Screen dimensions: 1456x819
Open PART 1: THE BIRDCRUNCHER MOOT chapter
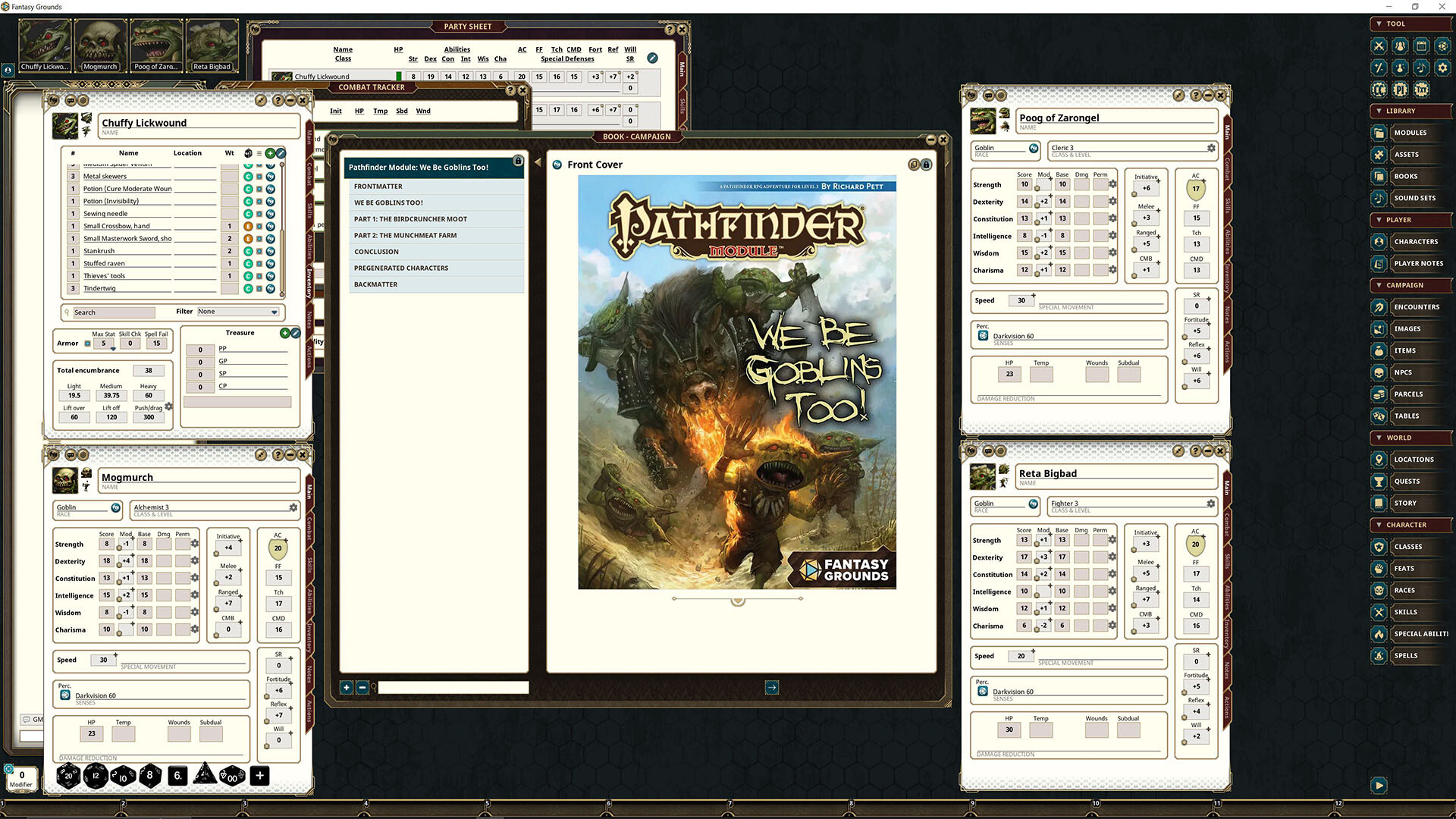(413, 218)
